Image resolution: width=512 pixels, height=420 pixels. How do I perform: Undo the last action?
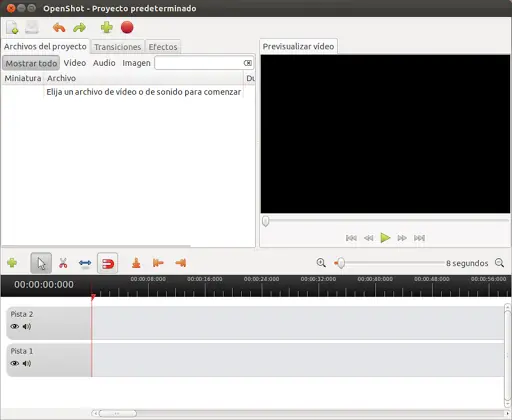[59, 28]
